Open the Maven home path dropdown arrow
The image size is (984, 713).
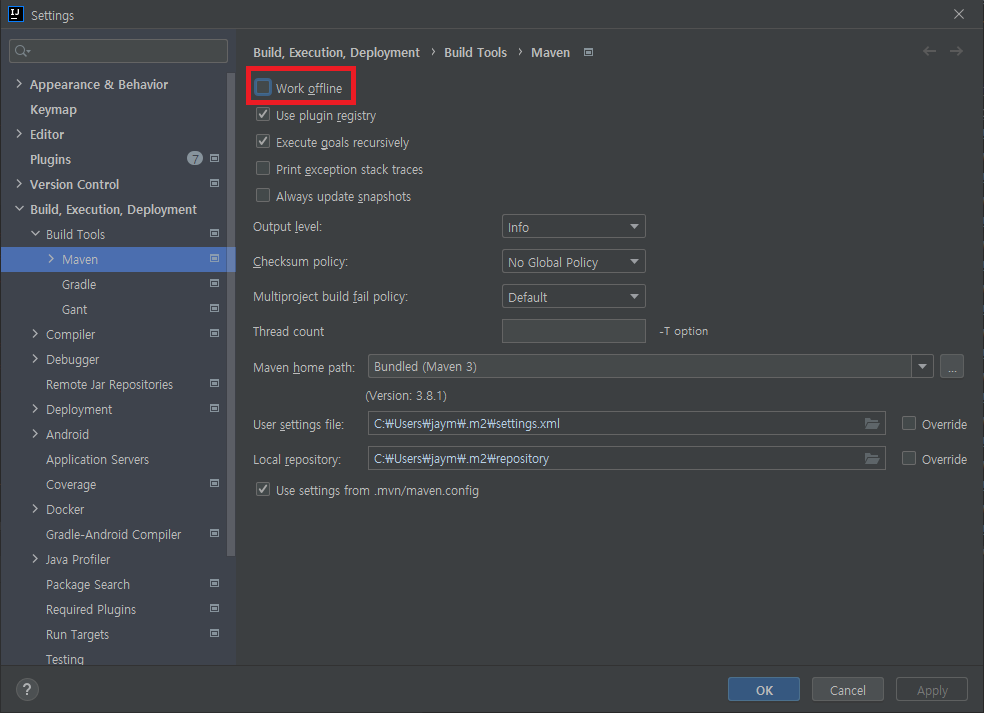point(922,367)
